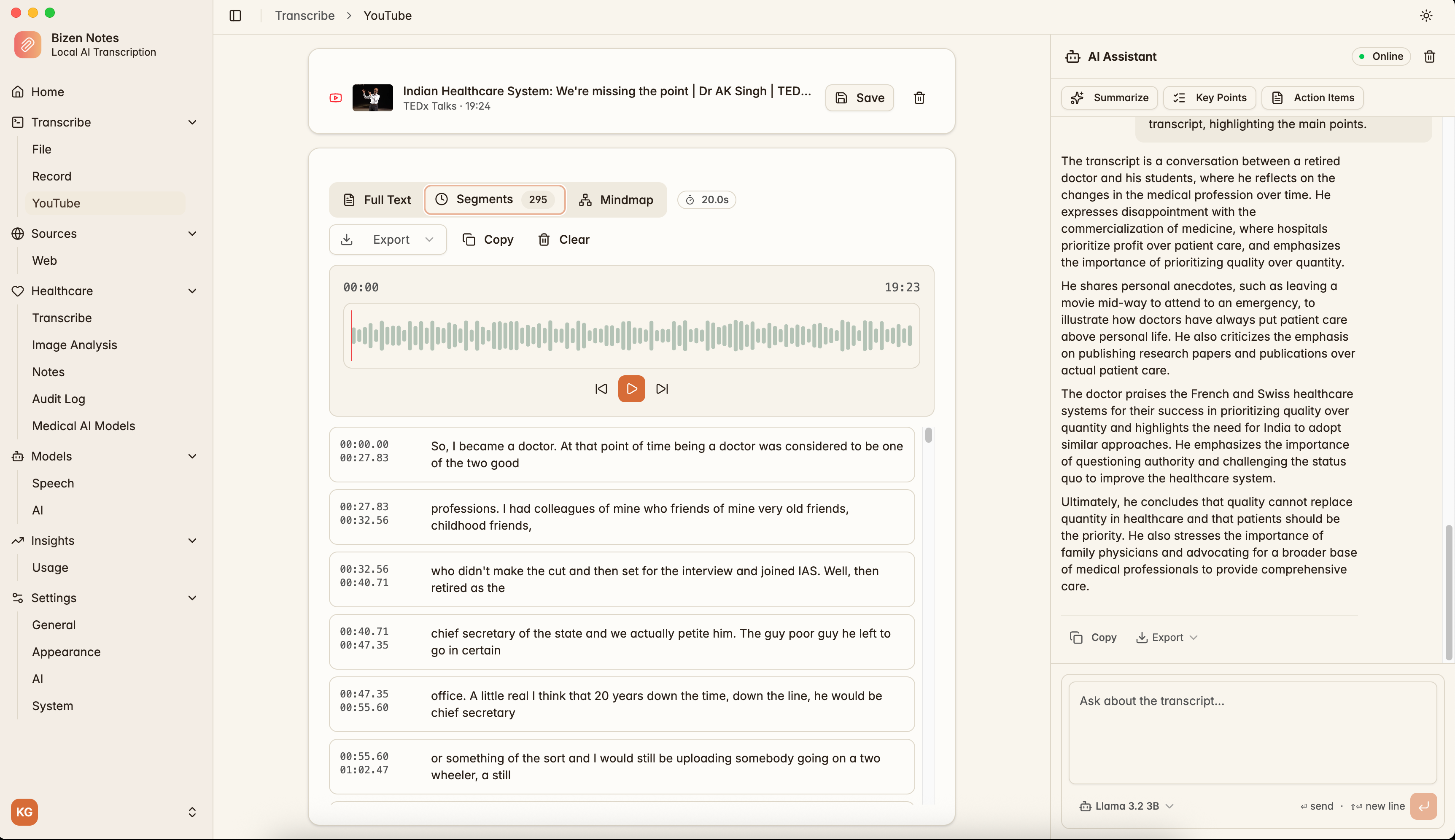
Task: Switch to the Mindmap tab
Action: tap(616, 199)
